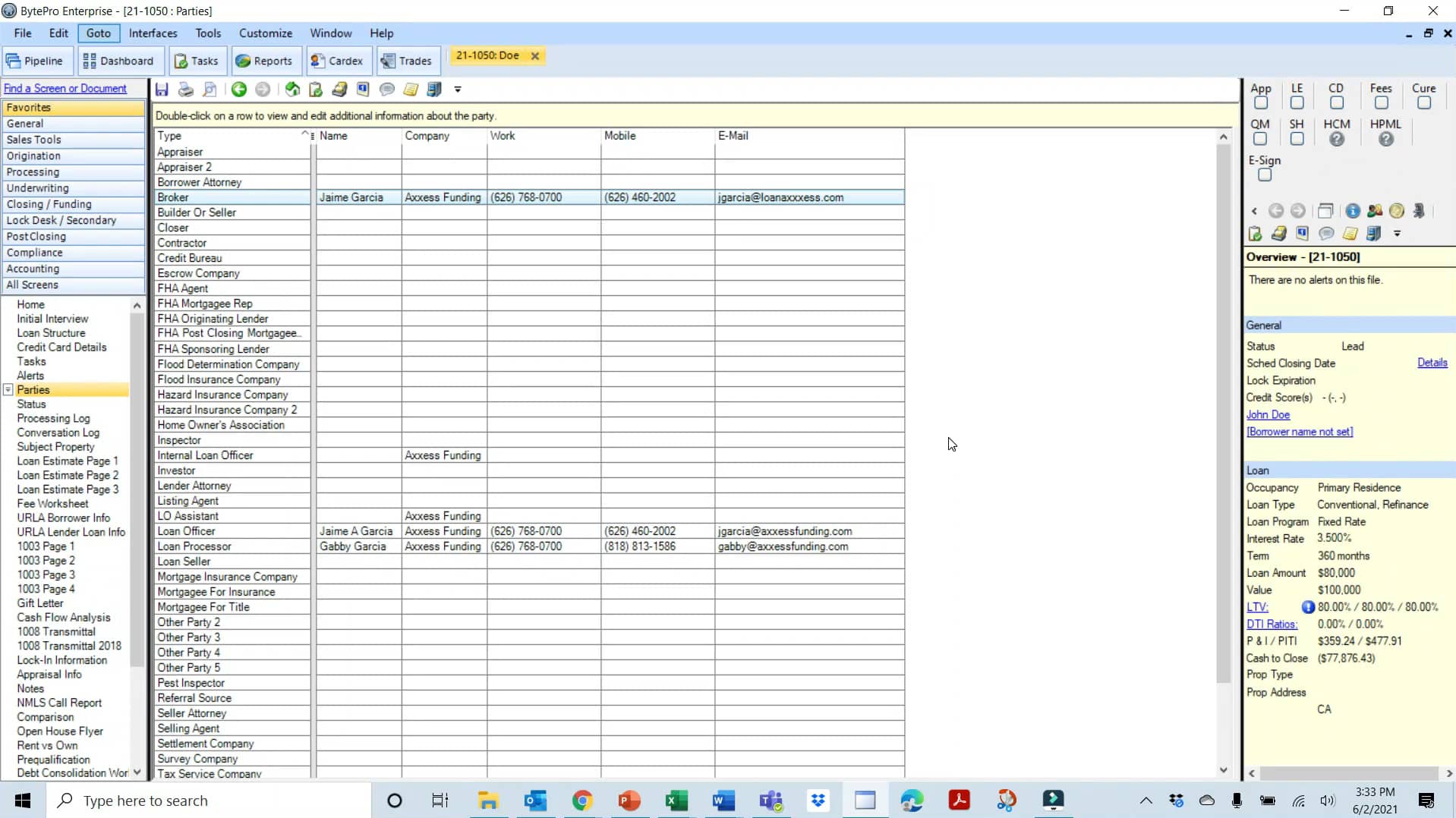This screenshot has width=1456, height=818.
Task: Toggle the App checkbox
Action: (x=1261, y=103)
